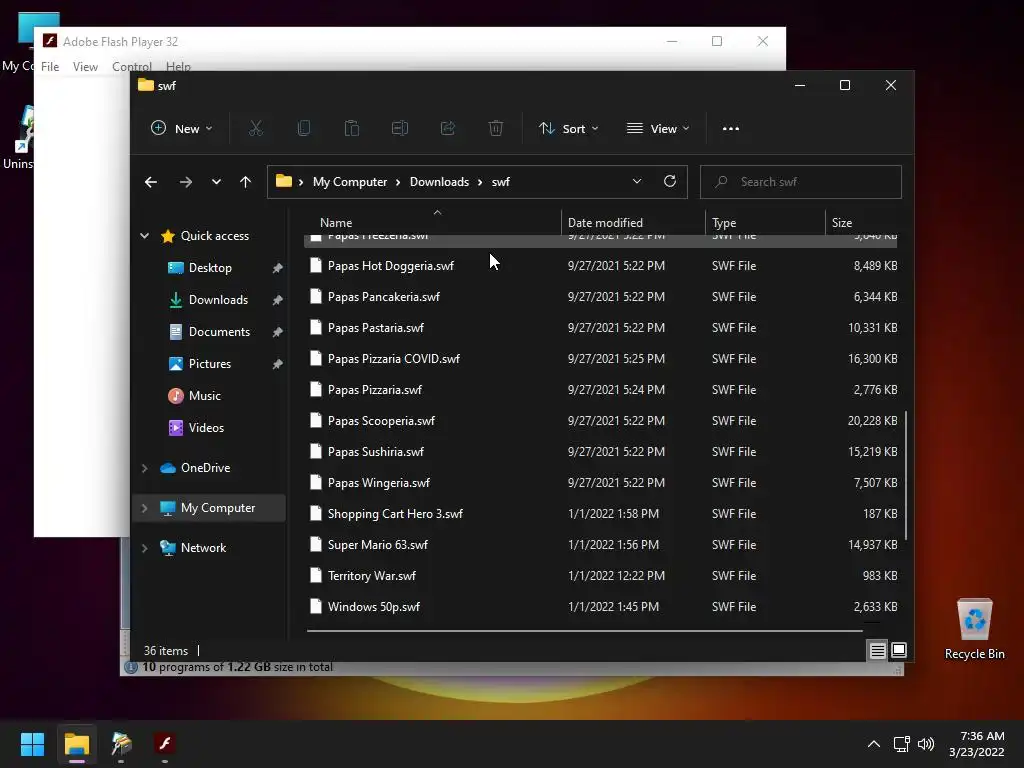Screen dimensions: 1024x768
Task: Show hidden tray icons chevron
Action: pos(874,744)
